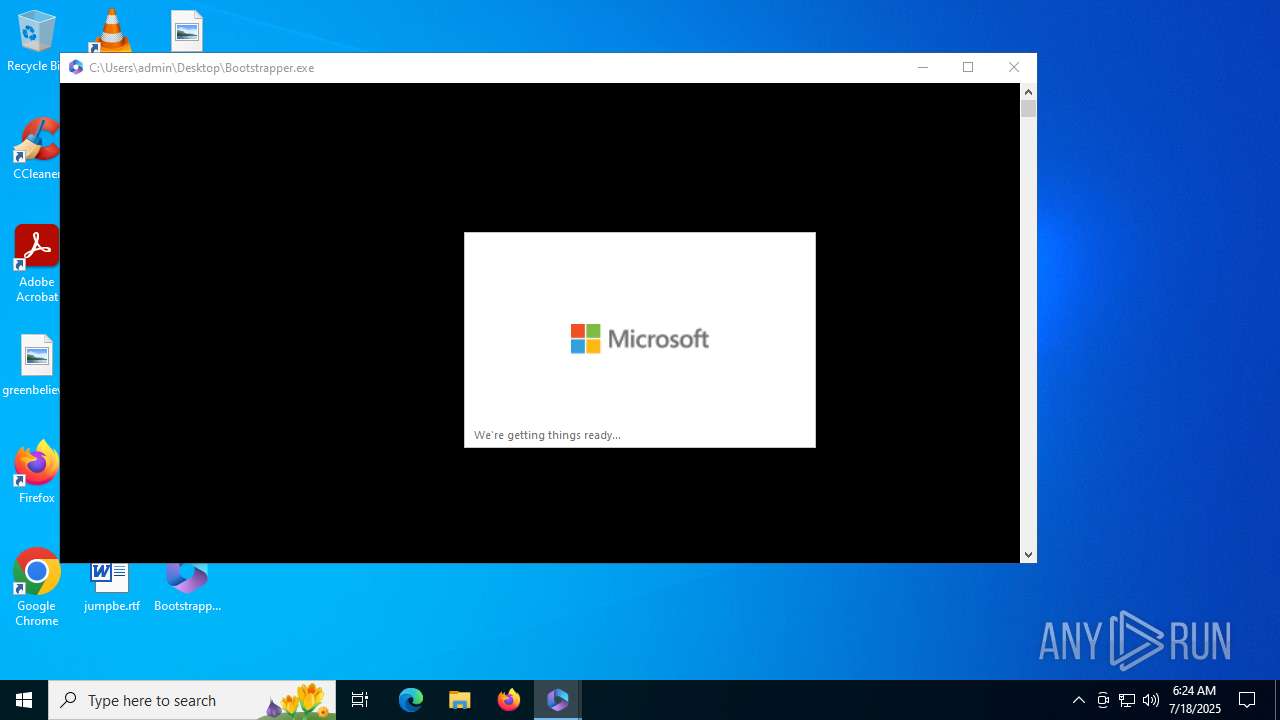Click the C:\Users\admin\Desktop\Bootstrapper.exe title text
The width and height of the screenshot is (1280, 720).
click(x=202, y=68)
